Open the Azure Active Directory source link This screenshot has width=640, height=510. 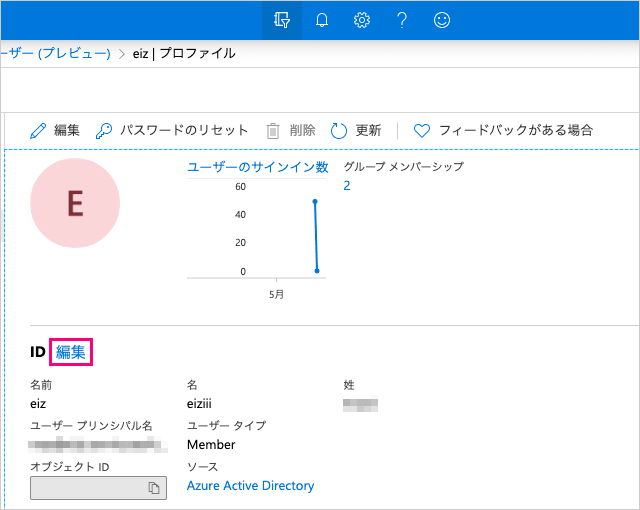[250, 486]
